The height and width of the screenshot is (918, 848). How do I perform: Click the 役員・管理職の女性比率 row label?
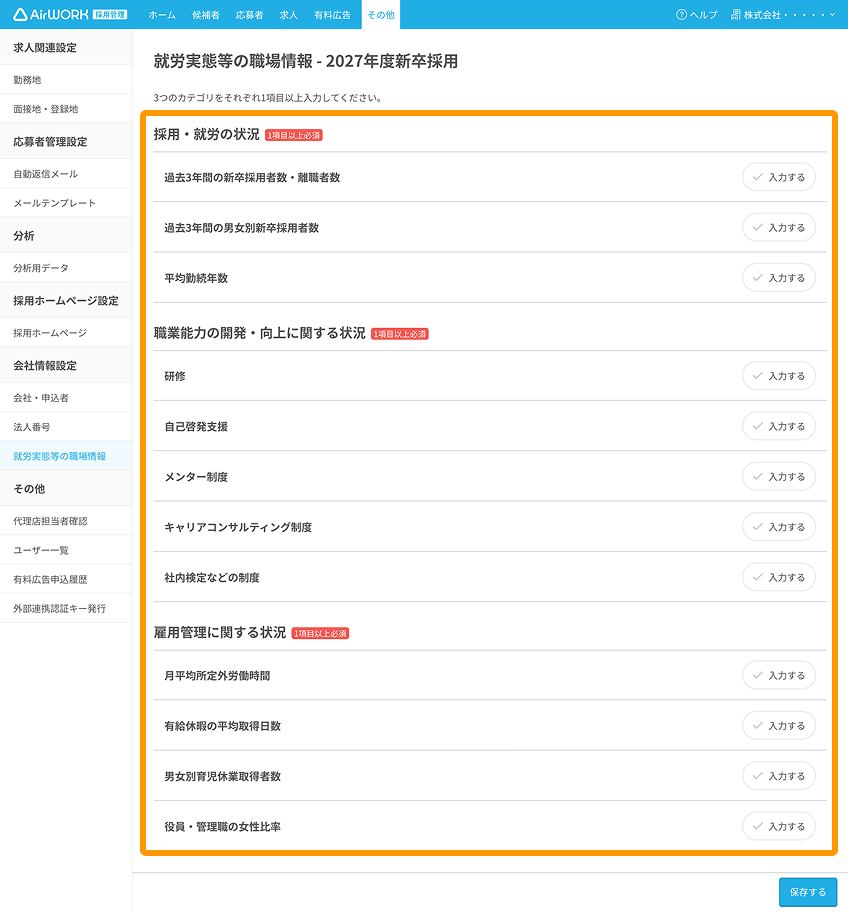point(222,827)
